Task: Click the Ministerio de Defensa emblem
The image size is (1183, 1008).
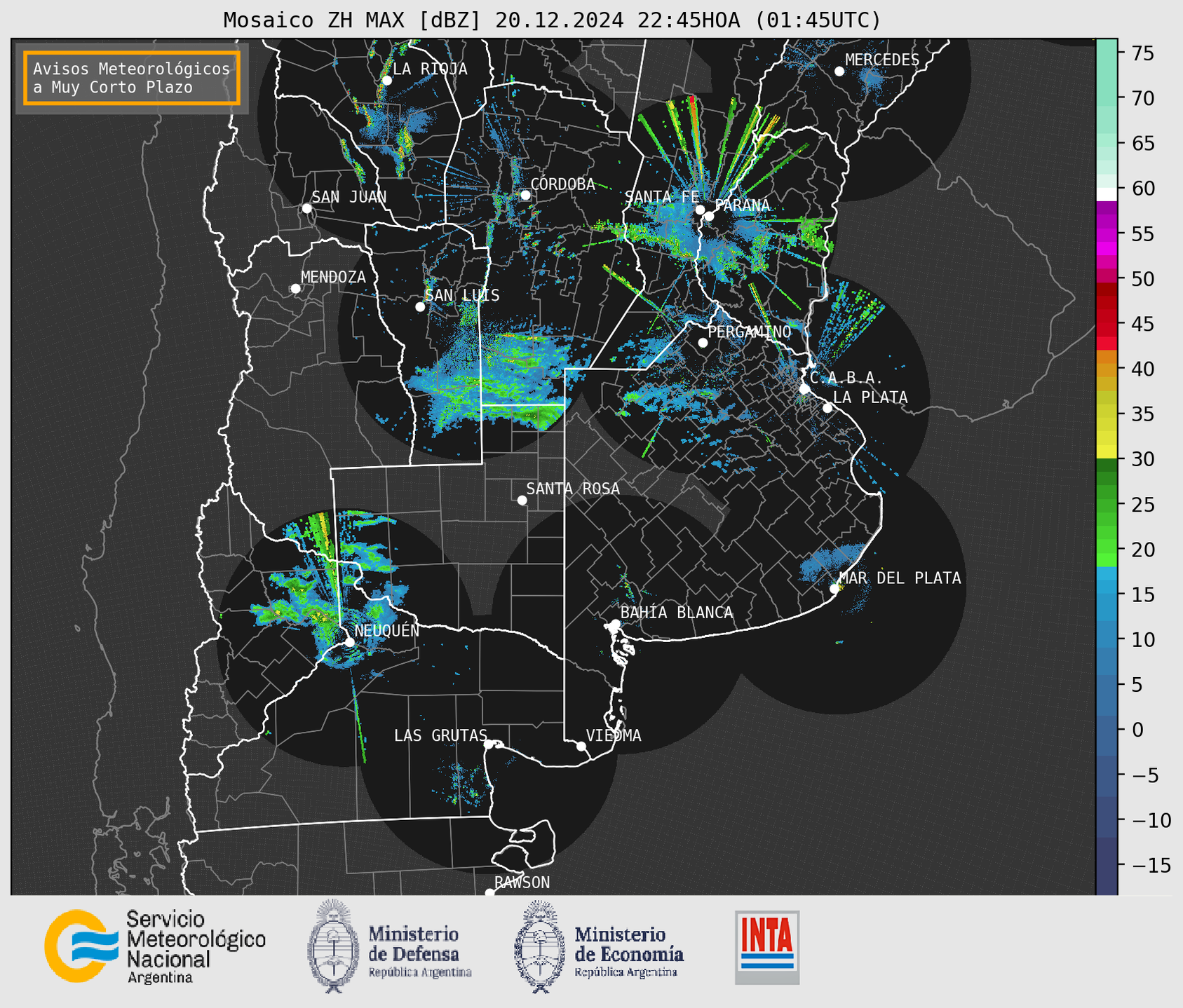Action: (333, 946)
